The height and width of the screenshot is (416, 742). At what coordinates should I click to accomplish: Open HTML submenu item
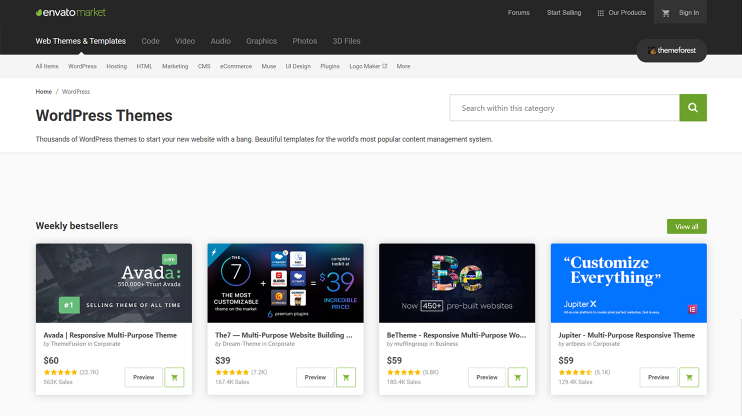point(144,66)
